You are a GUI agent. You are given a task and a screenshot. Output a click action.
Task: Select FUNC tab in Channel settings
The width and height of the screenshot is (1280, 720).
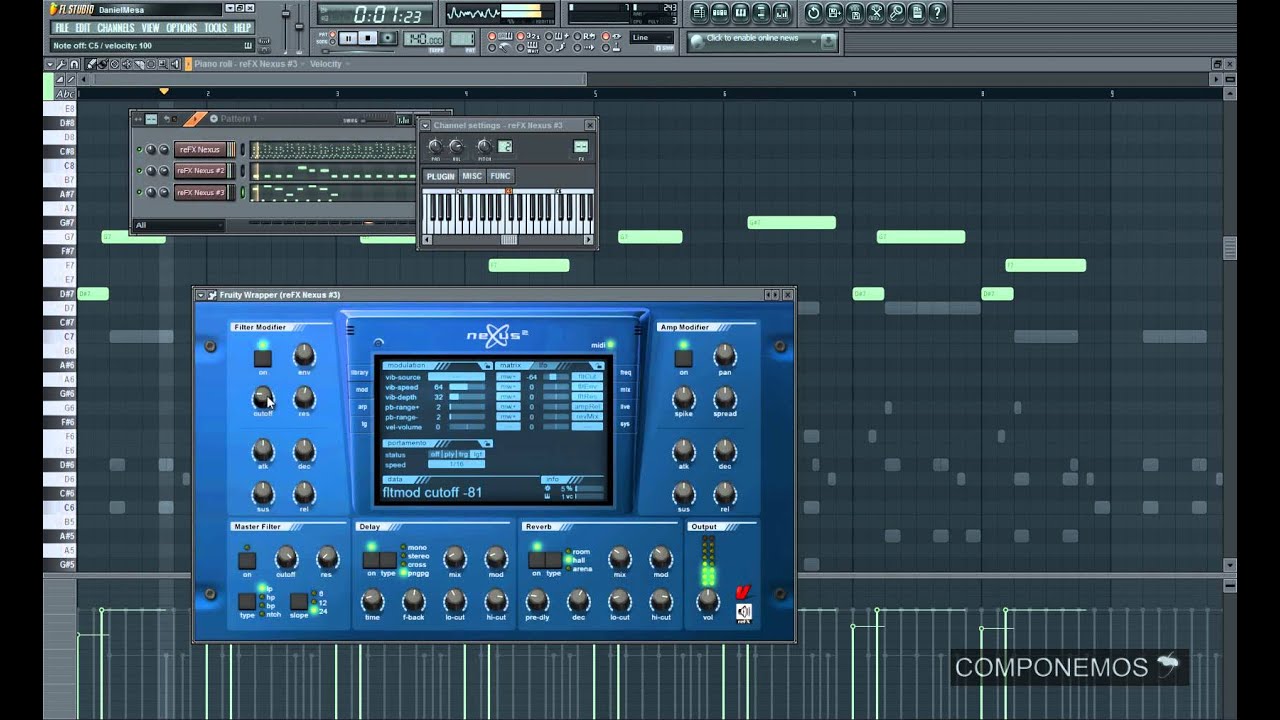point(500,176)
